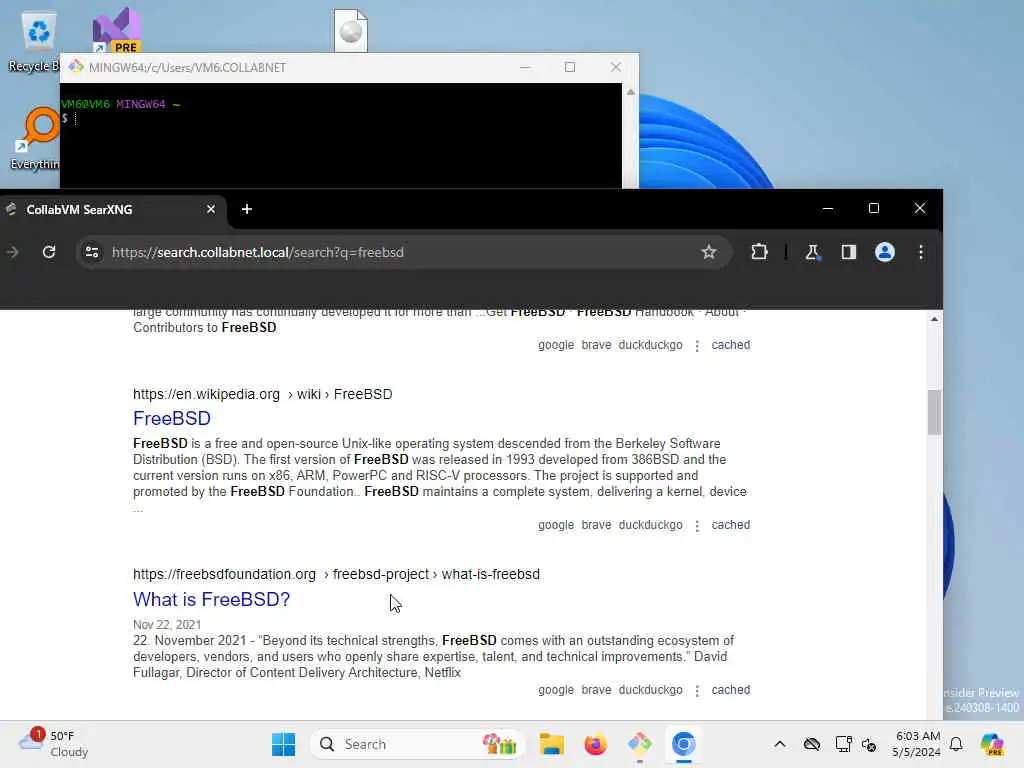Open cached link for What is FreeBSD result
The height and width of the screenshot is (768, 1024).
pos(731,690)
